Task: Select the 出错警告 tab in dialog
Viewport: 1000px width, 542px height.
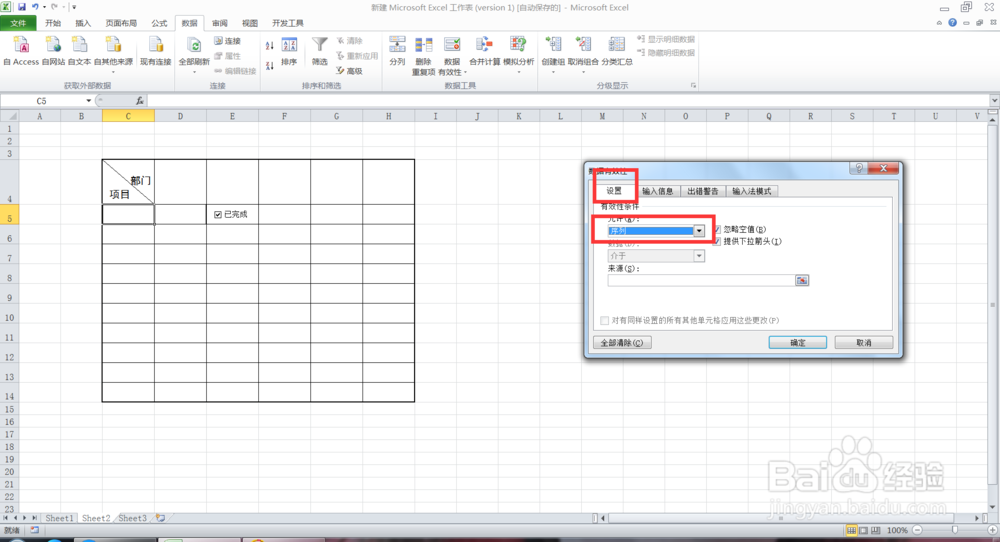Action: coord(703,191)
